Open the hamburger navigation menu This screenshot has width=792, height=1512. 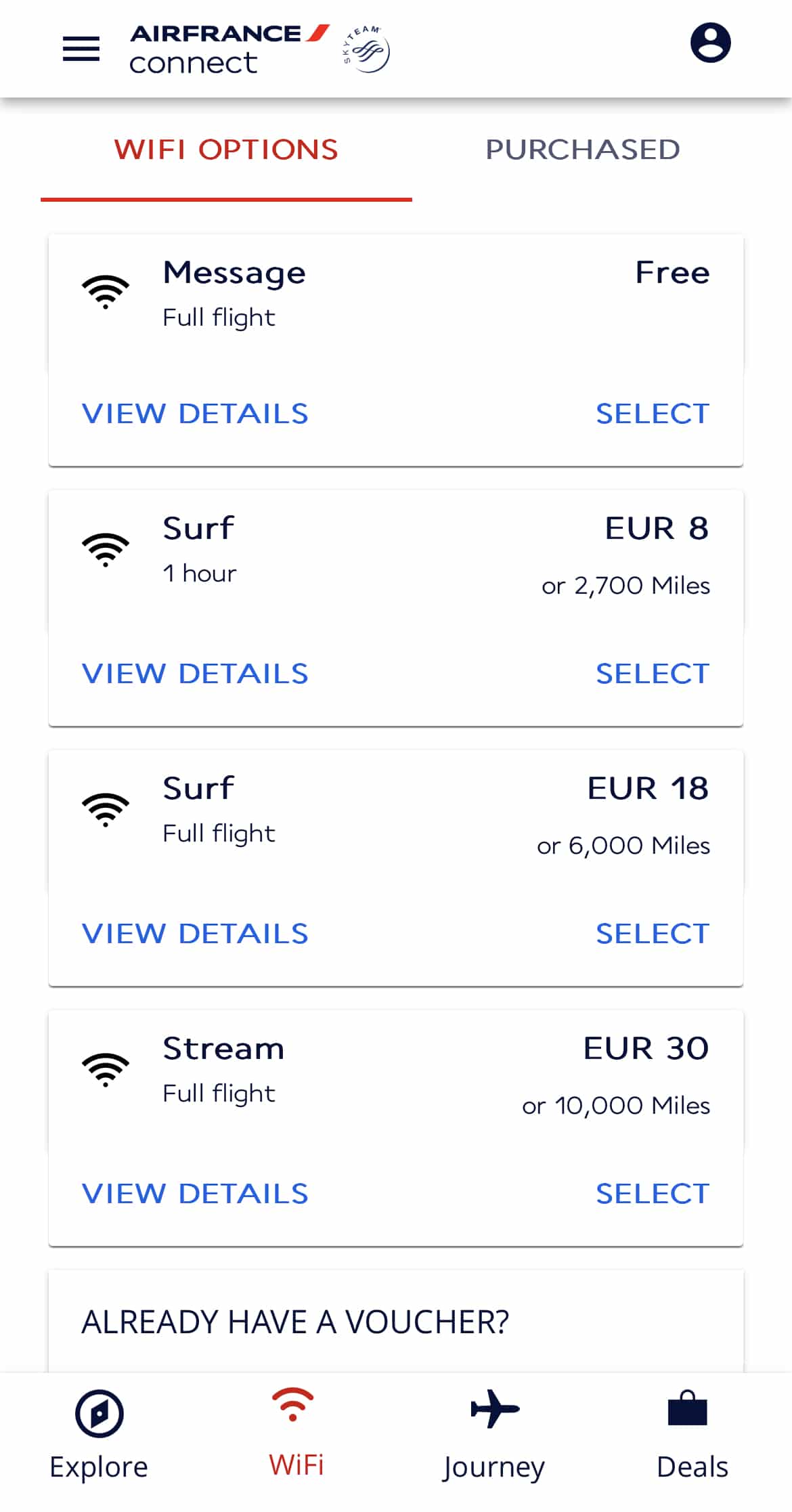tap(81, 49)
